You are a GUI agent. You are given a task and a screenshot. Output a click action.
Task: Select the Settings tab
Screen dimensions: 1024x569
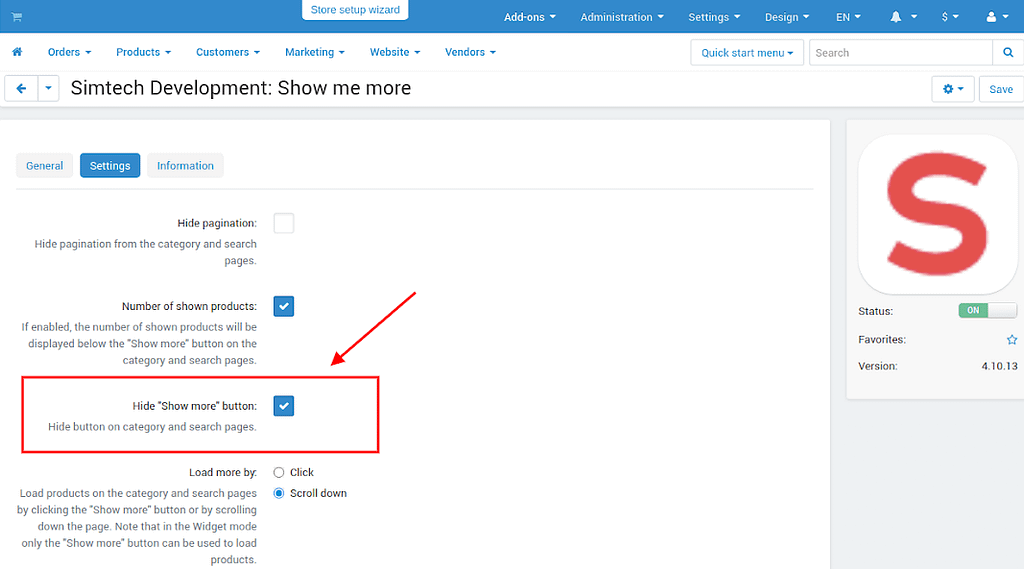click(110, 165)
